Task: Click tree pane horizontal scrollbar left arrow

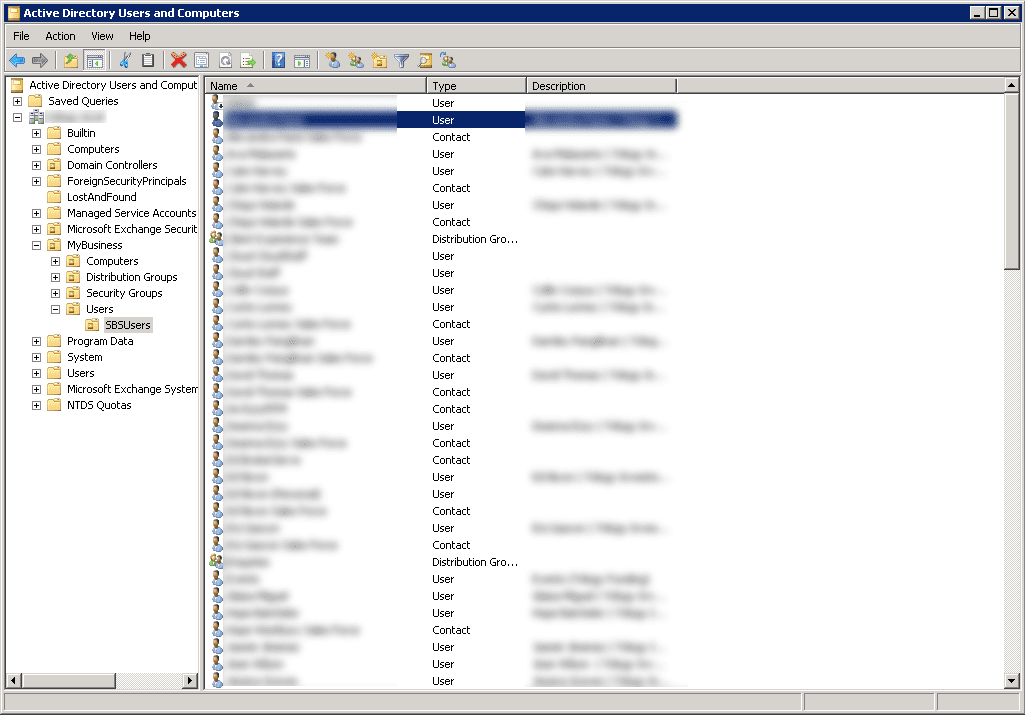Action: click(x=13, y=680)
